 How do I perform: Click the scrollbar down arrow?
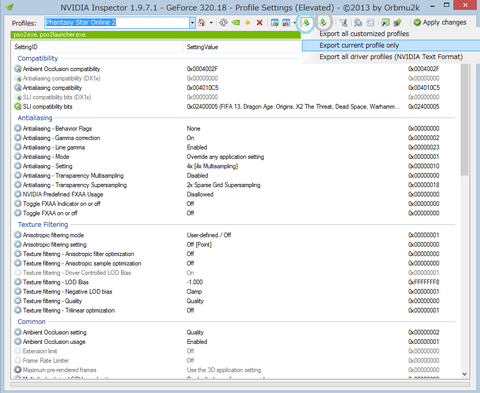coord(465,374)
